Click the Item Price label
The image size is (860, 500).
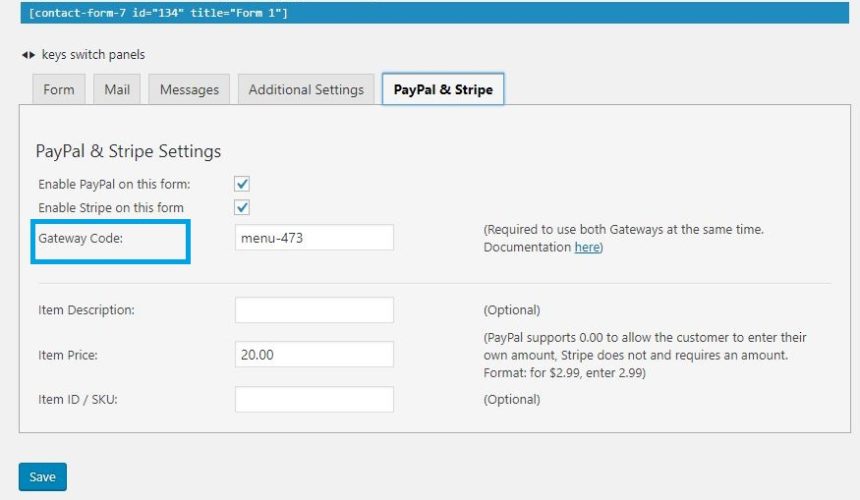tap(68, 355)
